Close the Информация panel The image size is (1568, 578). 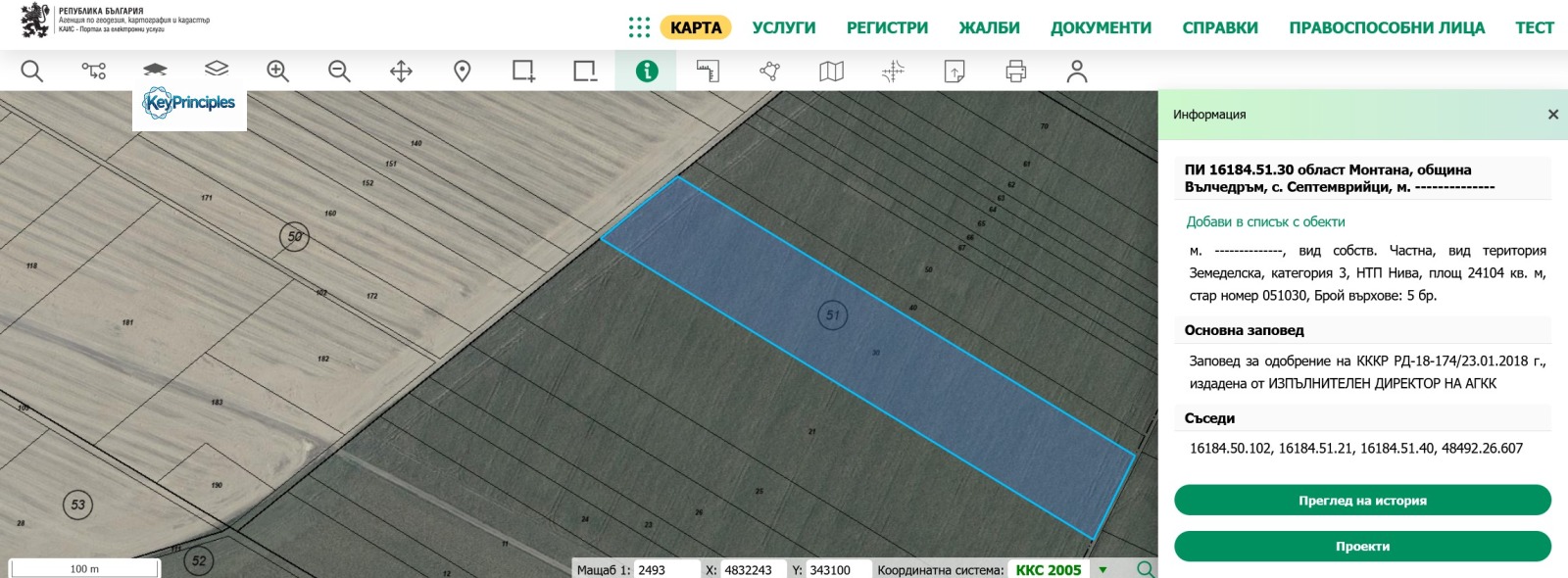[x=1553, y=115]
